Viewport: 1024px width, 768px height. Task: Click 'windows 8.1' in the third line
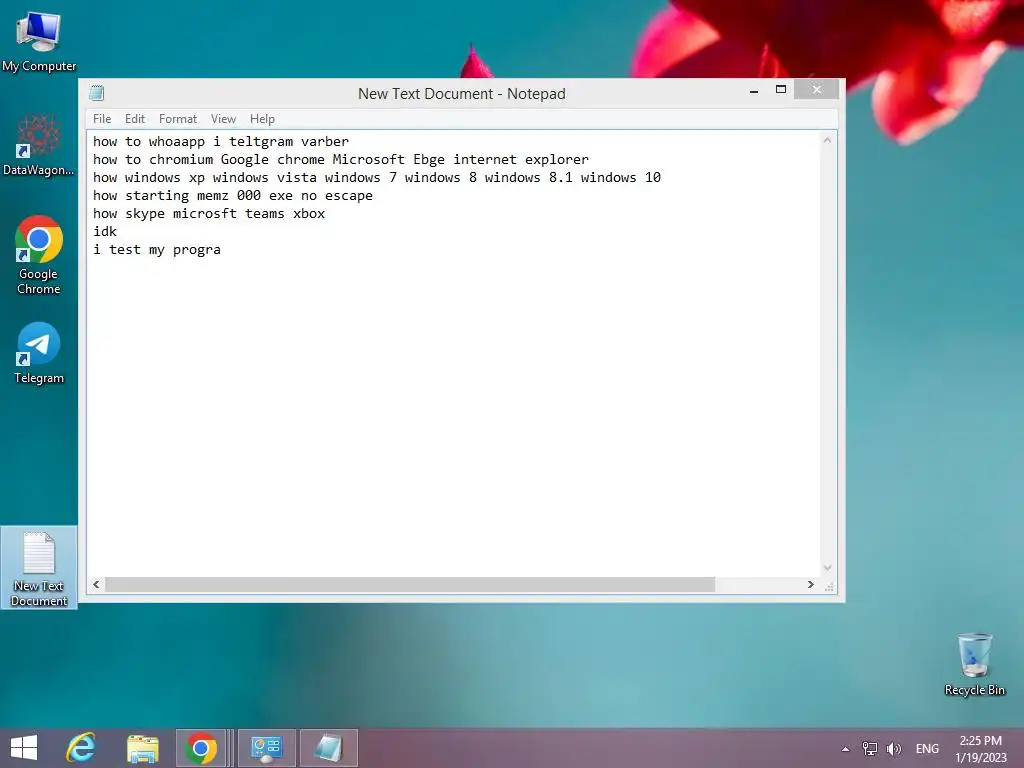click(528, 178)
